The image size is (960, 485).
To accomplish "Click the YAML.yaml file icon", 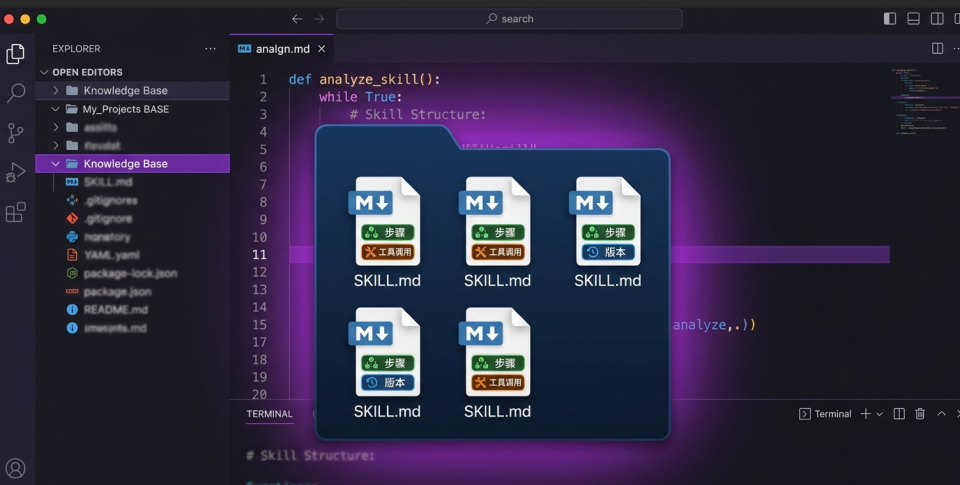I will [x=72, y=255].
